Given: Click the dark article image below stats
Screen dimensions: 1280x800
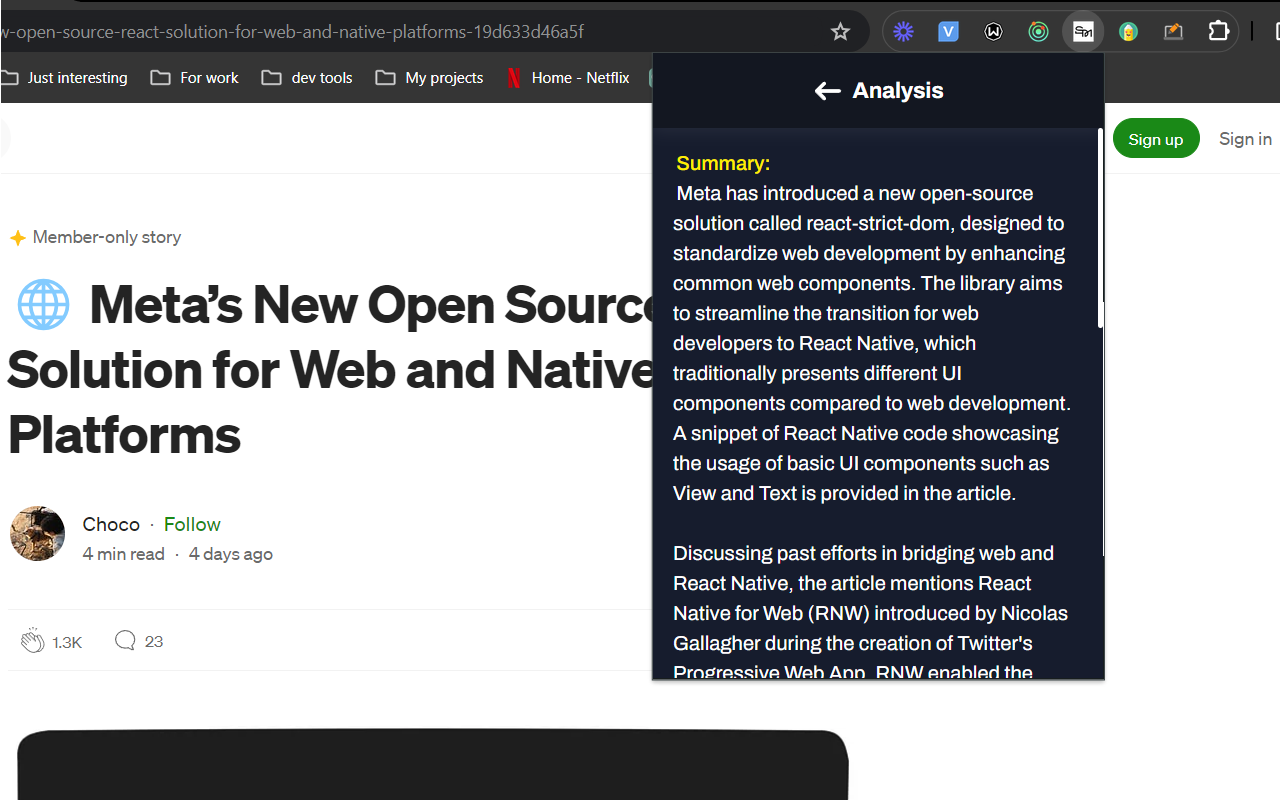Looking at the screenshot, I should pyautogui.click(x=432, y=764).
